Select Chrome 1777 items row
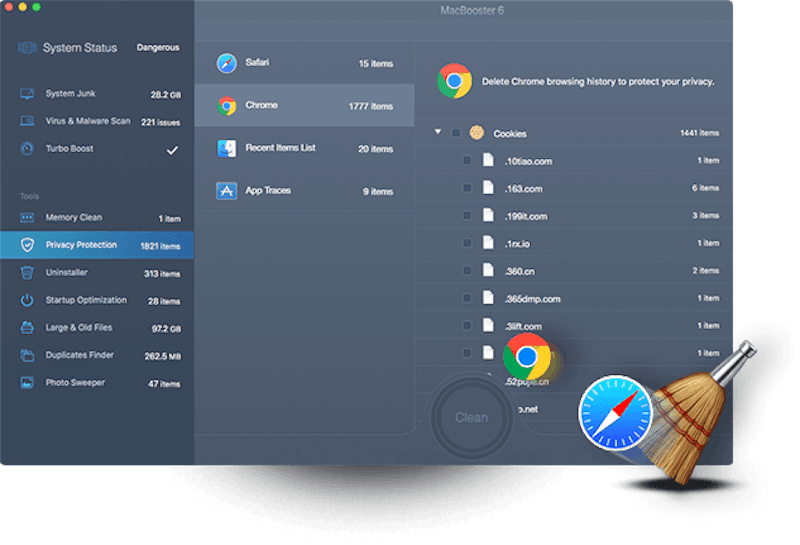800x545 pixels. tap(304, 106)
